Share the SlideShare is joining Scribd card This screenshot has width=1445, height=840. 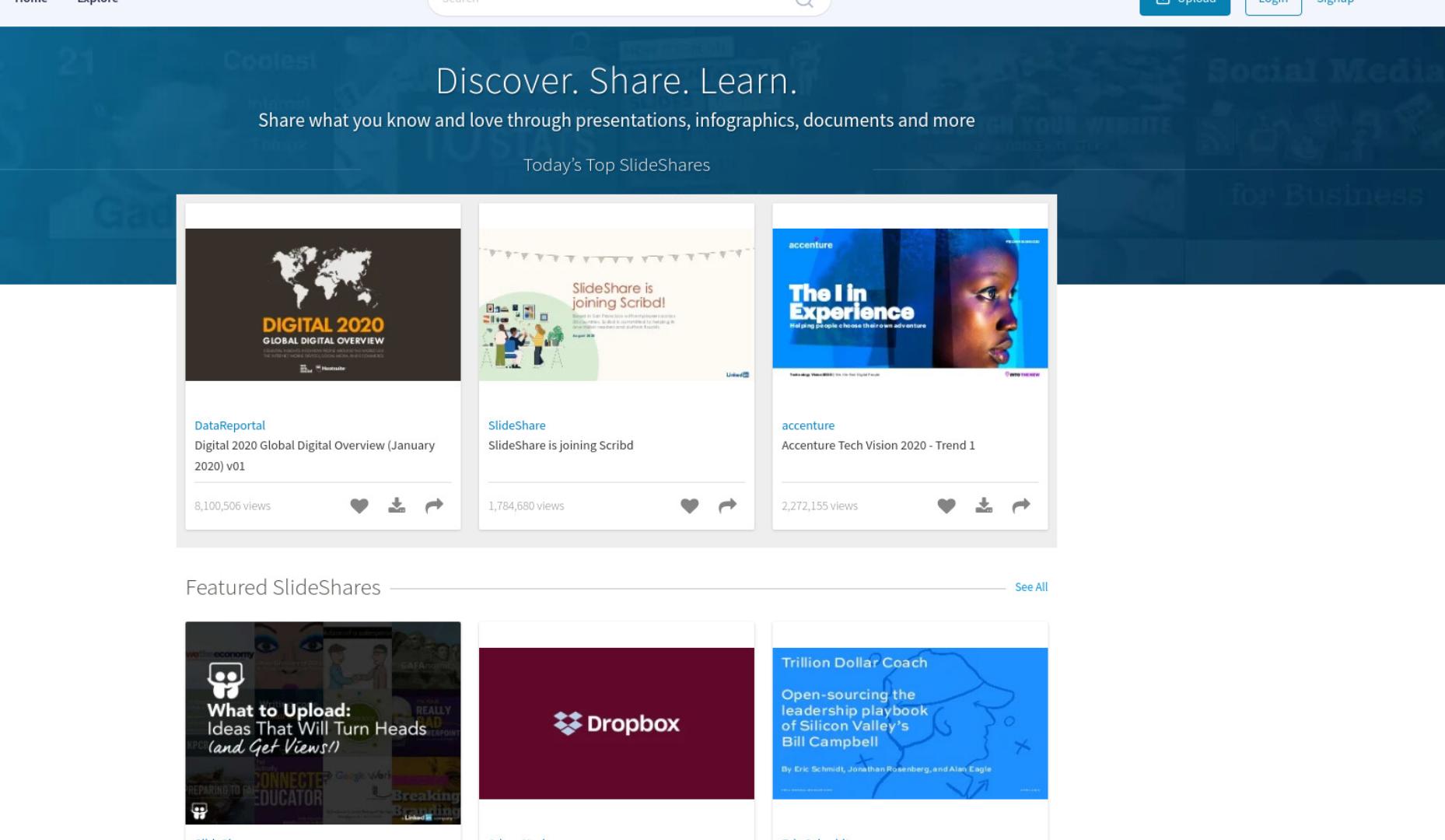click(x=727, y=506)
